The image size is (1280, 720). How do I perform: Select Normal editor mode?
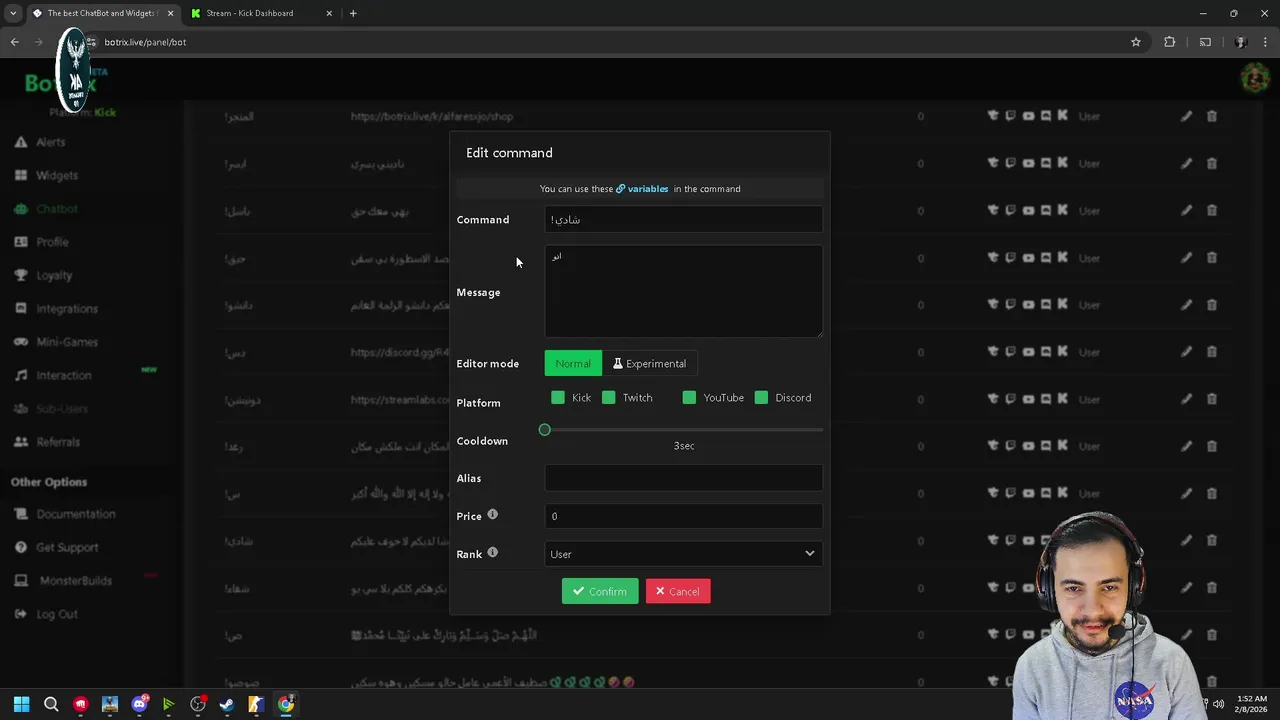(x=573, y=363)
